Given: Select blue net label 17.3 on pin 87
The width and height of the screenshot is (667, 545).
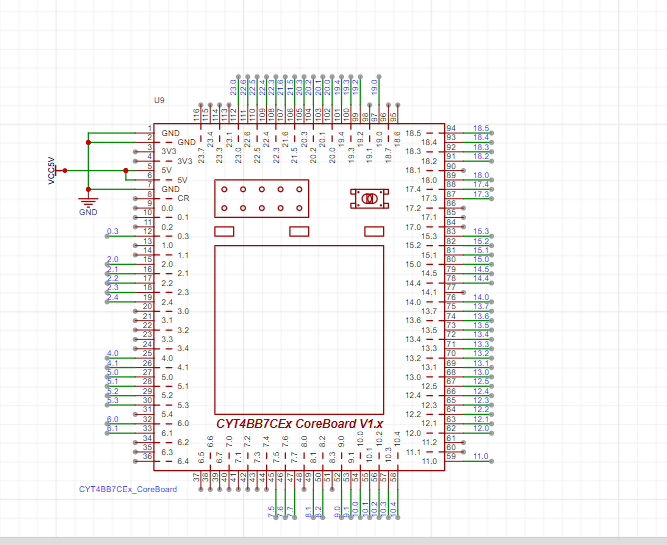Looking at the screenshot, I should [481, 194].
